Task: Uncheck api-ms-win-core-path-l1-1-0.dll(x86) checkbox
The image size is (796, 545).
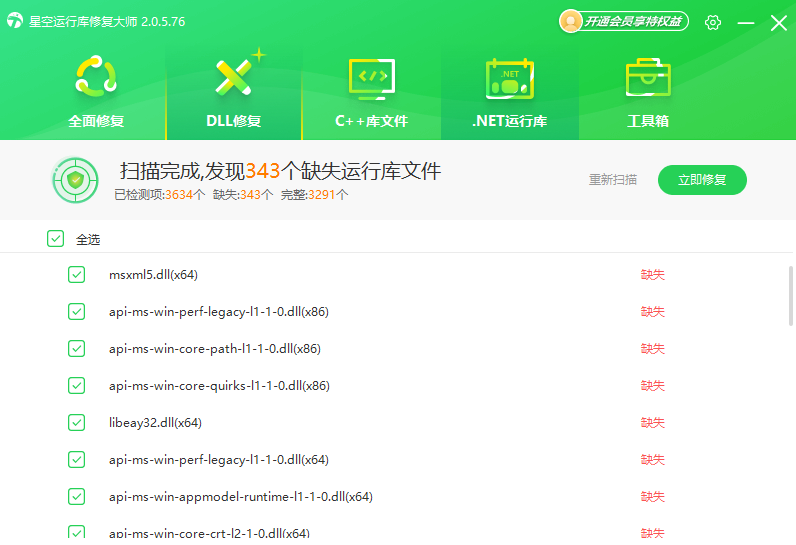Action: coord(77,348)
